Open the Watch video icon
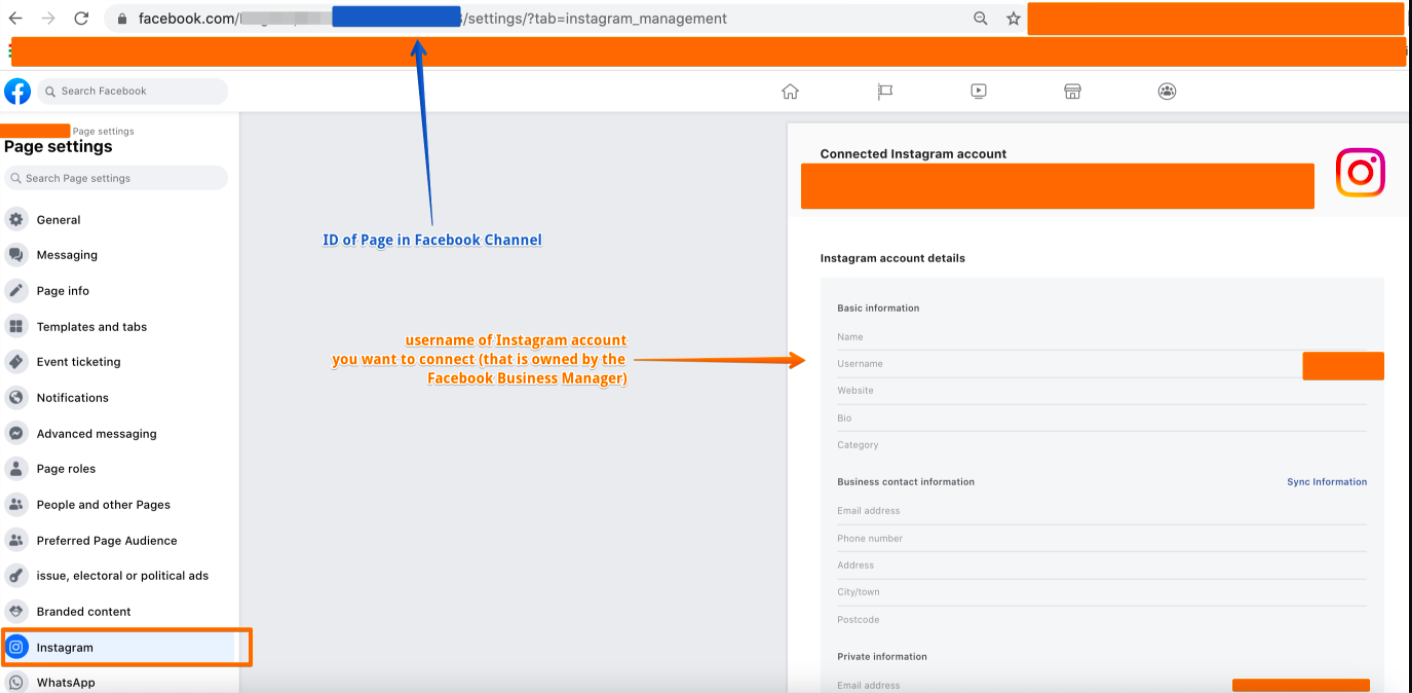1412x693 pixels. click(x=978, y=91)
